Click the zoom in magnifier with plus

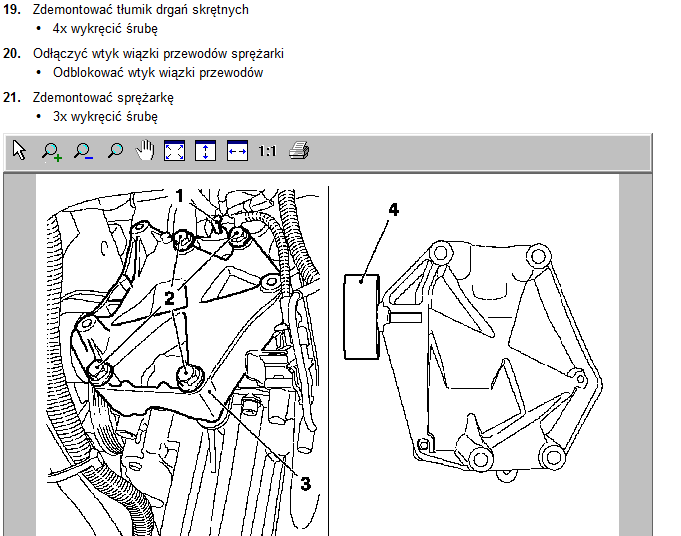click(x=51, y=151)
